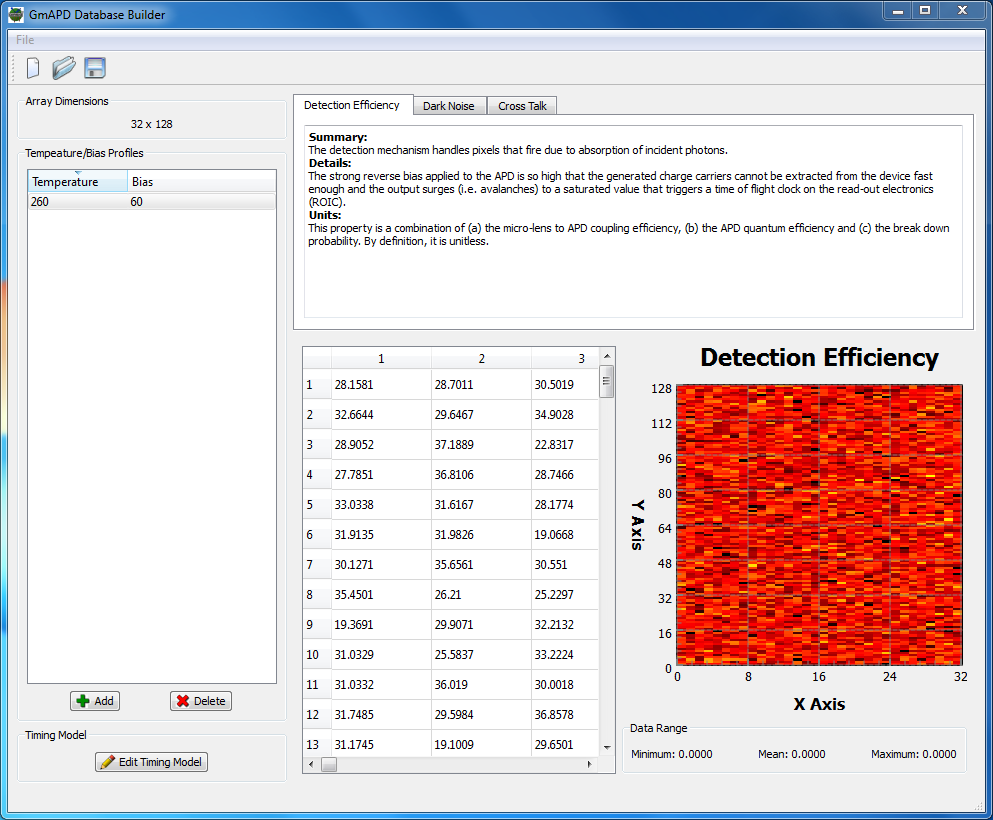Click the GmAPD app icon in title bar
Viewport: 993px width, 820px height.
coord(16,14)
